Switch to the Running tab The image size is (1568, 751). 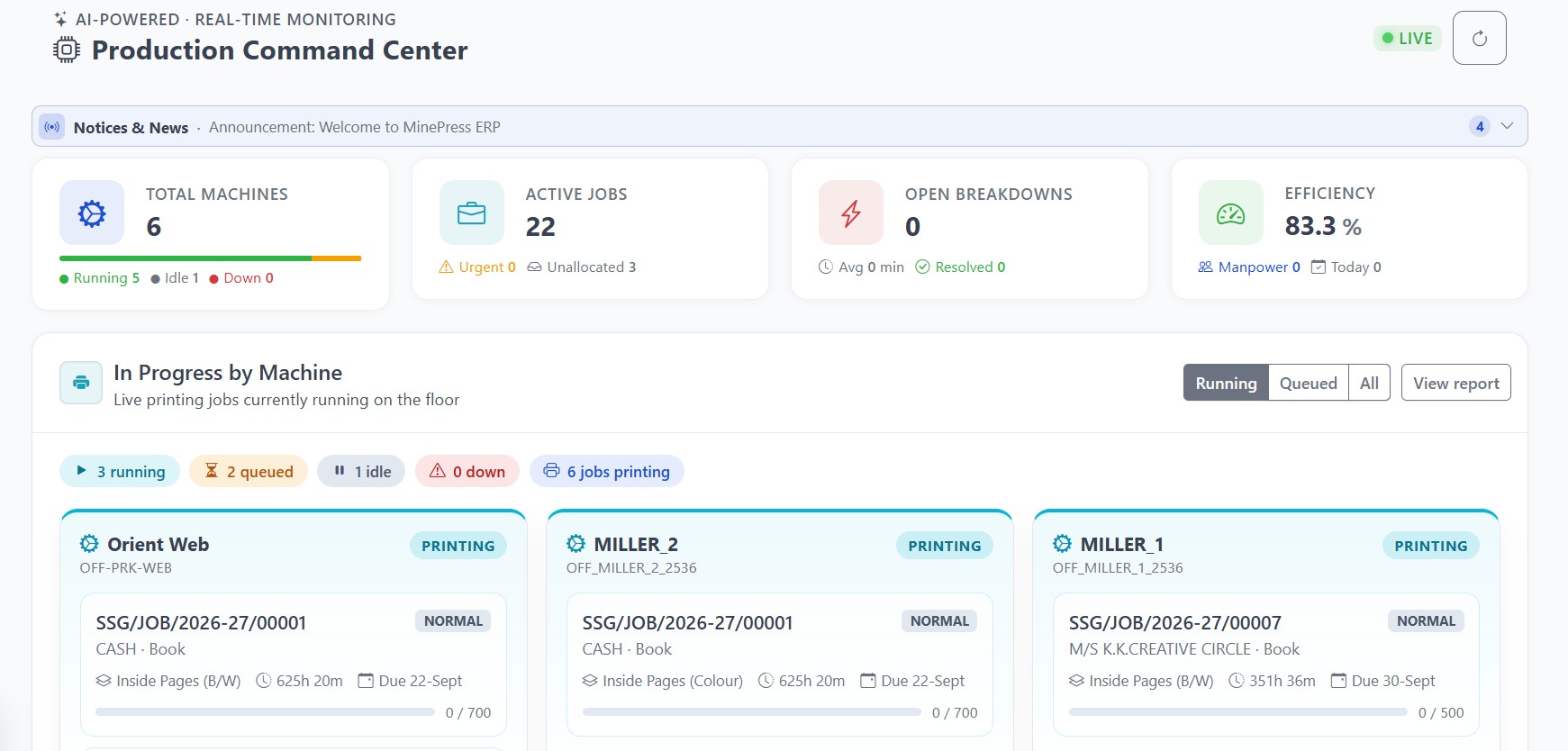(x=1226, y=383)
